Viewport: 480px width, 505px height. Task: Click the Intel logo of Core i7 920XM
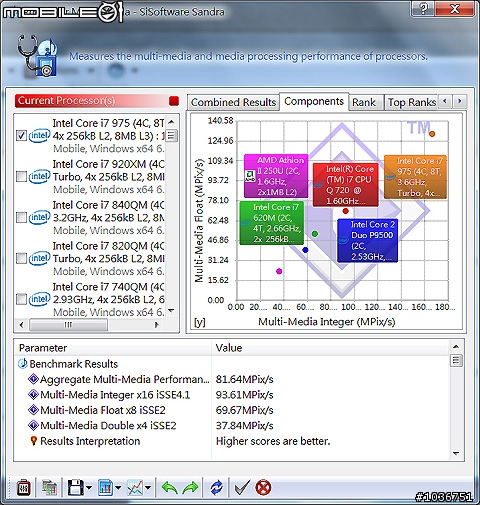click(x=39, y=176)
